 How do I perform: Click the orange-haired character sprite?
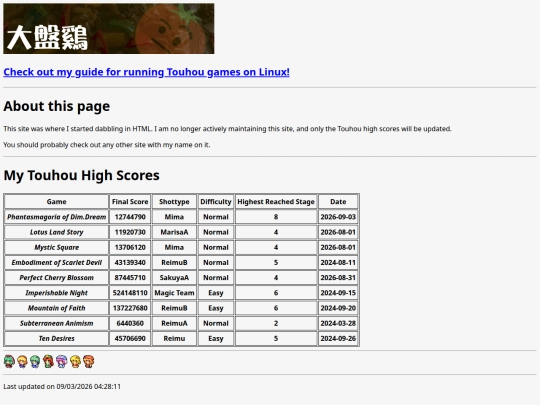click(88, 361)
